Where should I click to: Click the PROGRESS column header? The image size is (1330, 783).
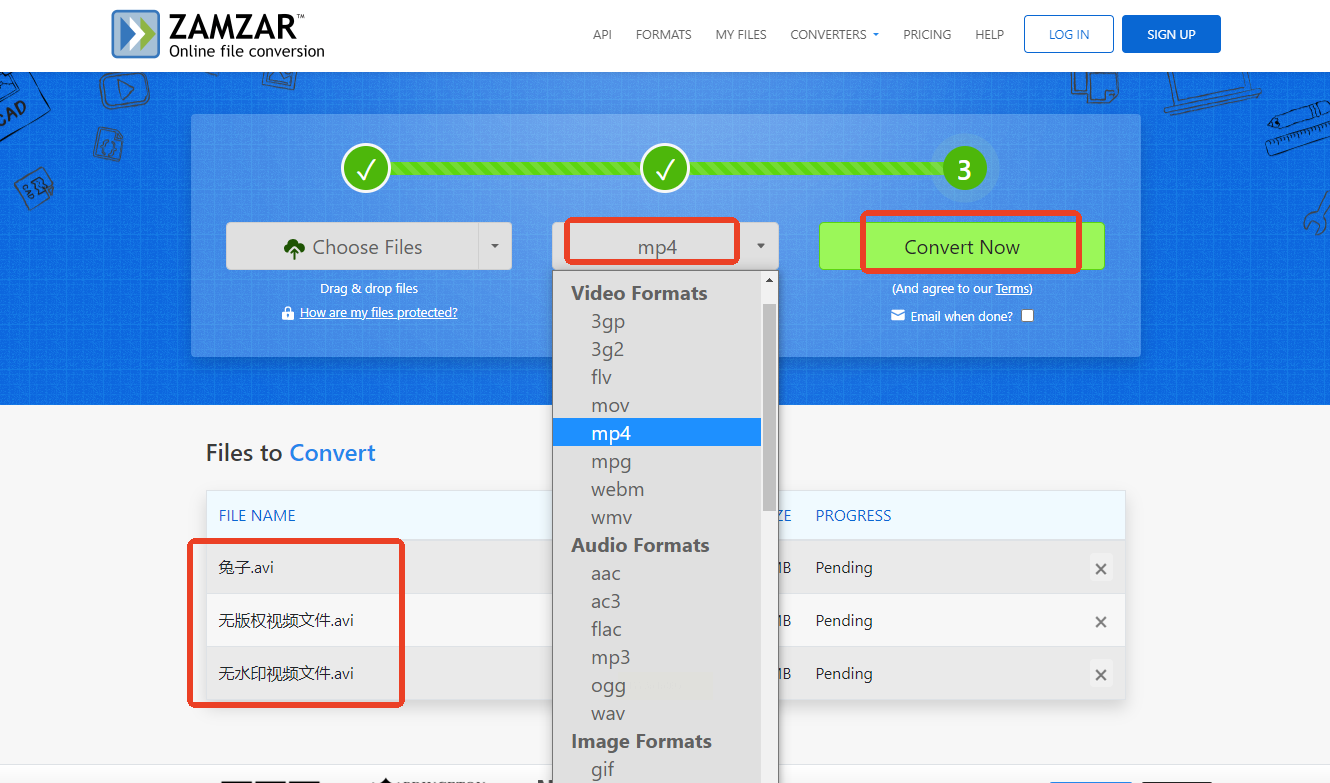tap(853, 516)
